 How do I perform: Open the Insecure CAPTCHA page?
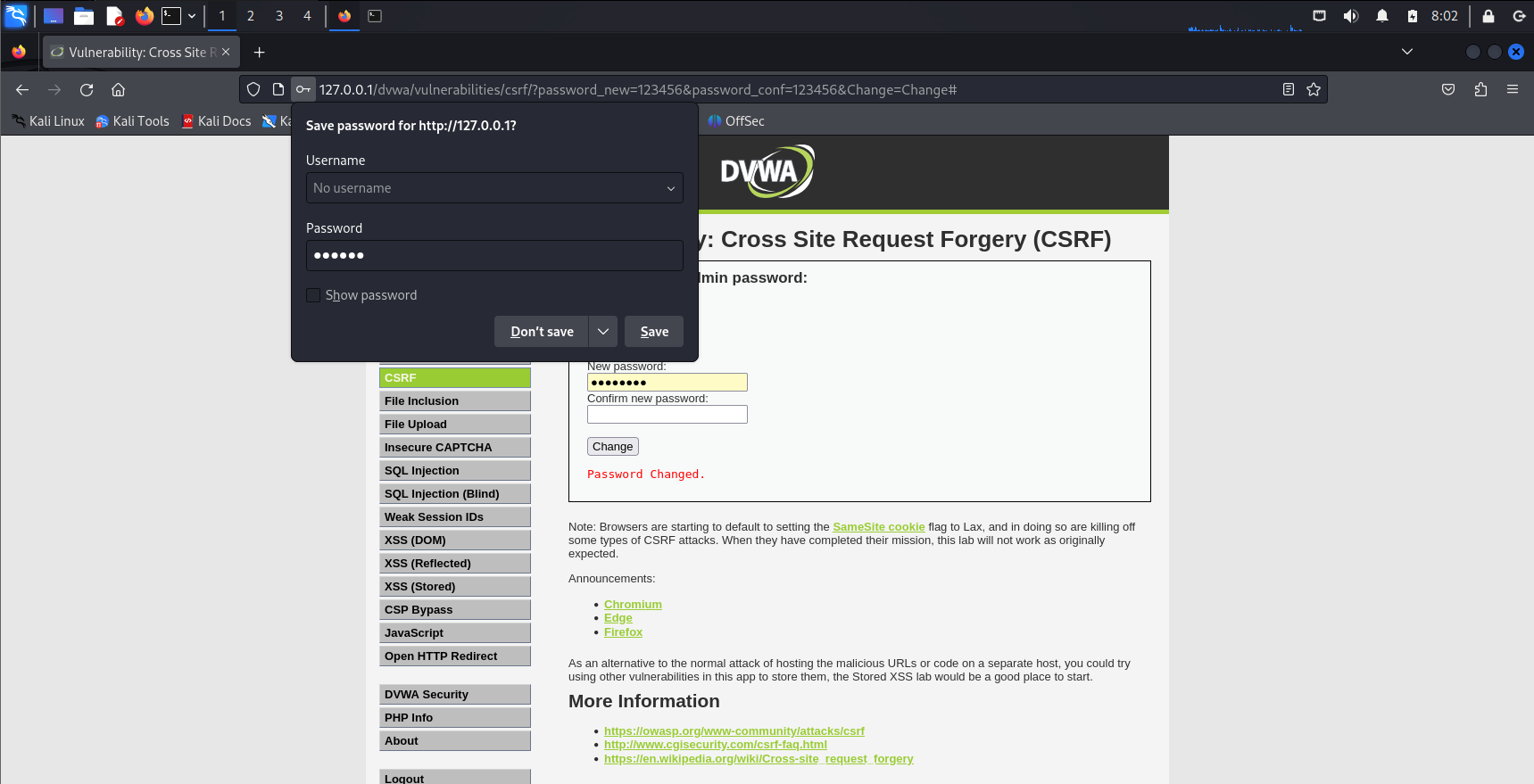455,448
